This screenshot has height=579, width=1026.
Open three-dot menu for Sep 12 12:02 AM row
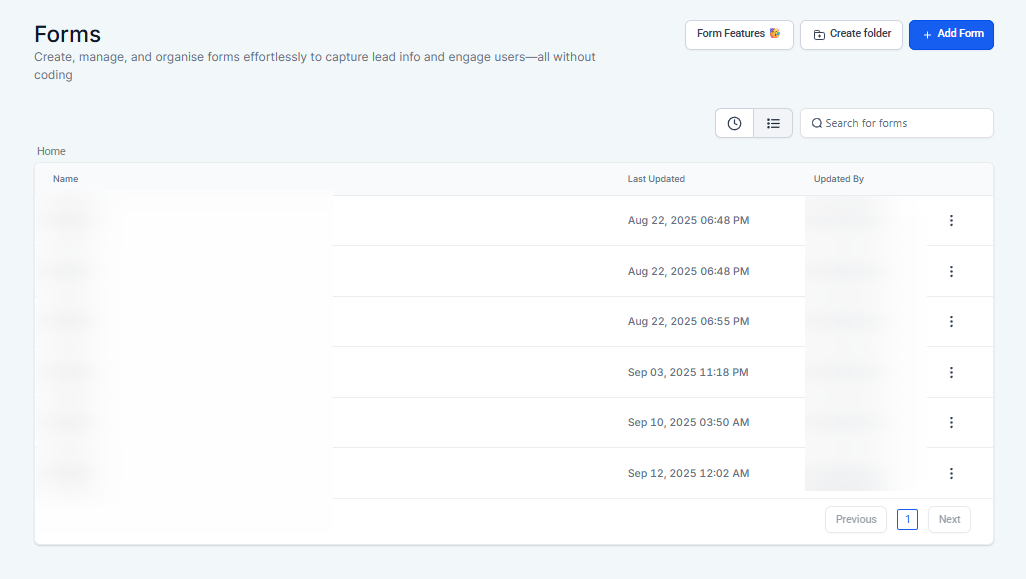click(951, 473)
